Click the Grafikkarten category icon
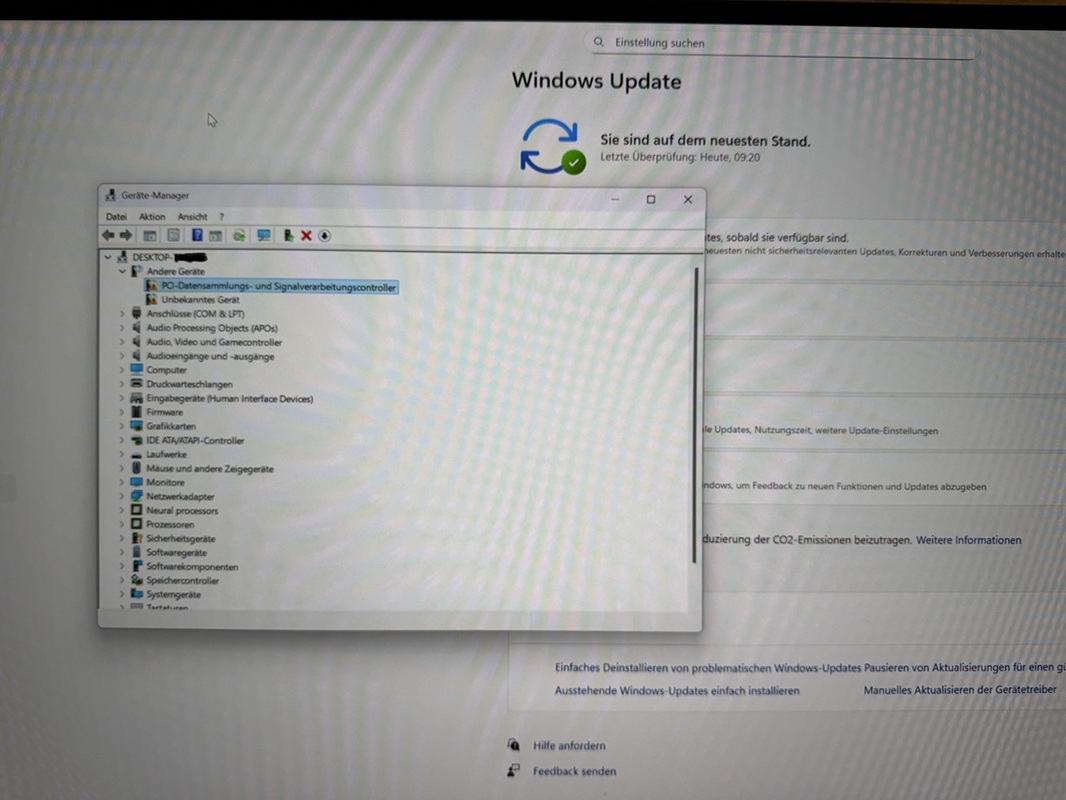The height and width of the screenshot is (800, 1066). click(x=137, y=425)
